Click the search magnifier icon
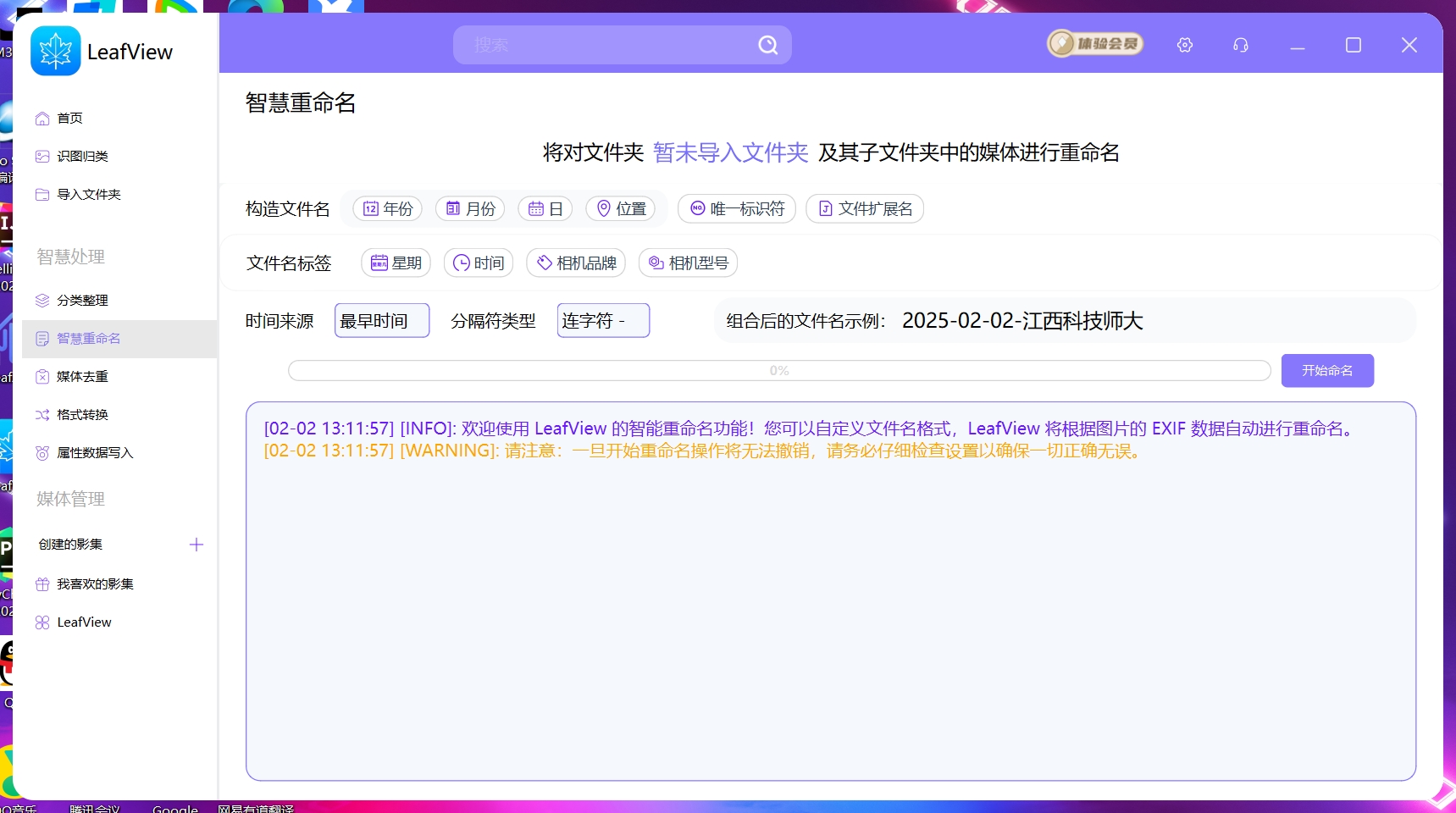This screenshot has height=813, width=1456. click(768, 45)
